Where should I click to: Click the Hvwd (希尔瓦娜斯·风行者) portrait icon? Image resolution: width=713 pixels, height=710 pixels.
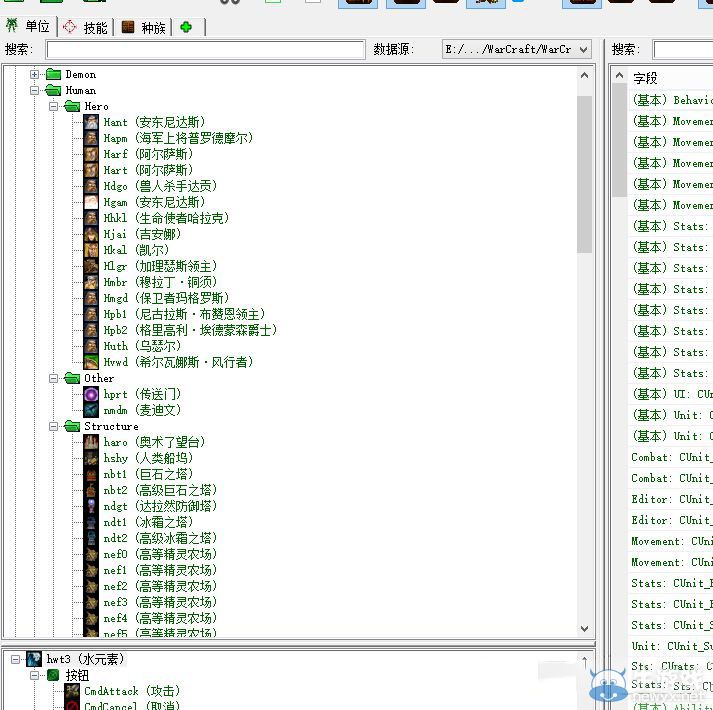pos(91,362)
